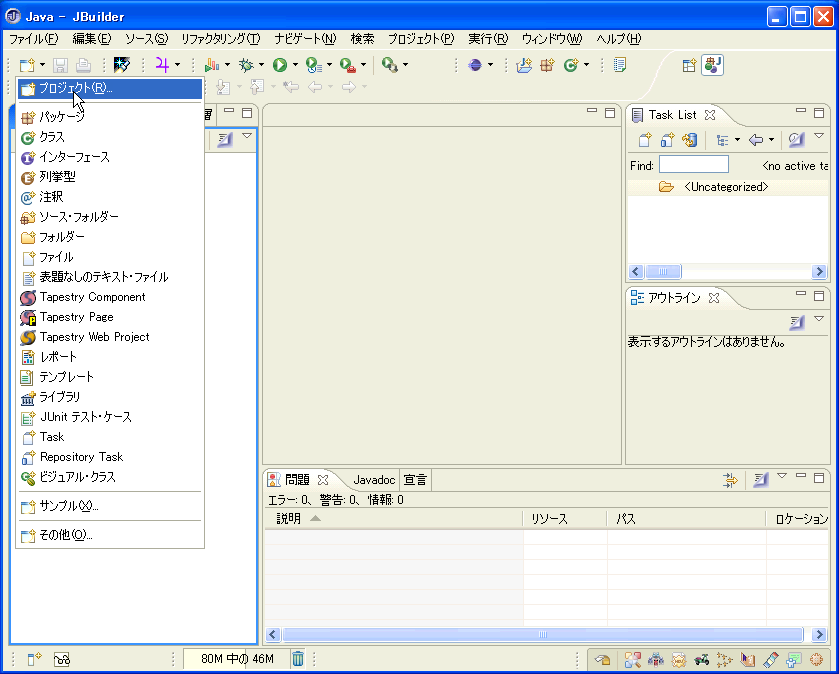The height and width of the screenshot is (674, 839).
Task: Click the New Task icon in Task List
Action: pyautogui.click(x=645, y=140)
